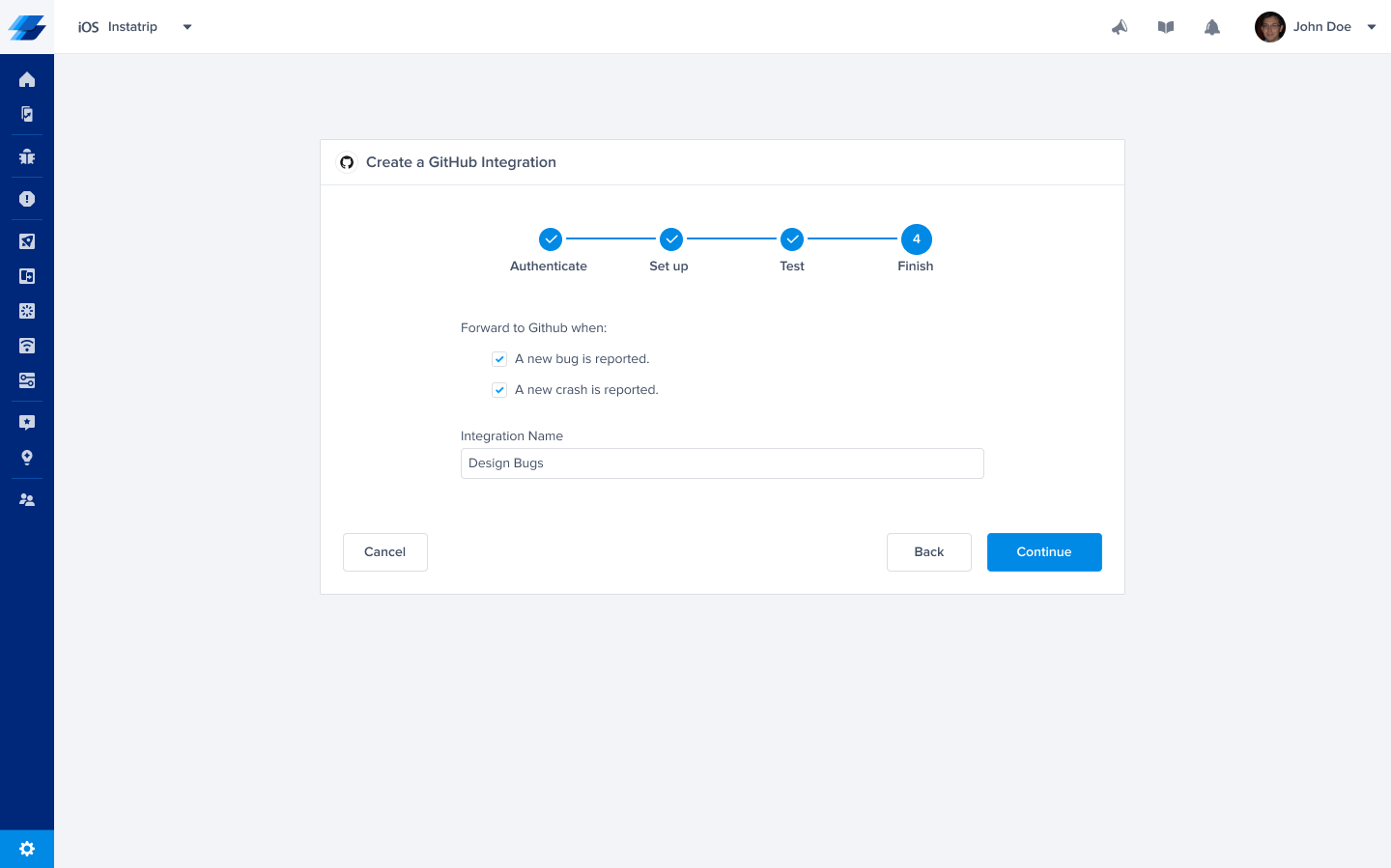Click the announcements megaphone icon

point(1120,27)
